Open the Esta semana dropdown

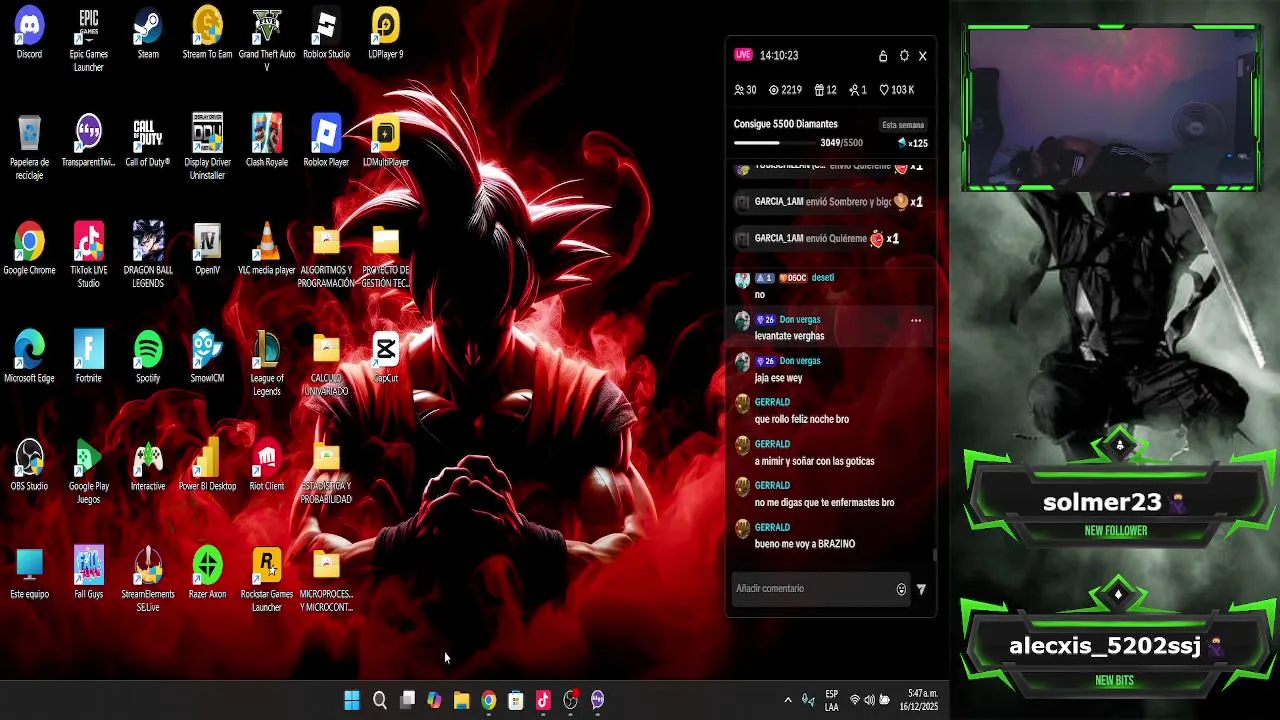(x=903, y=125)
